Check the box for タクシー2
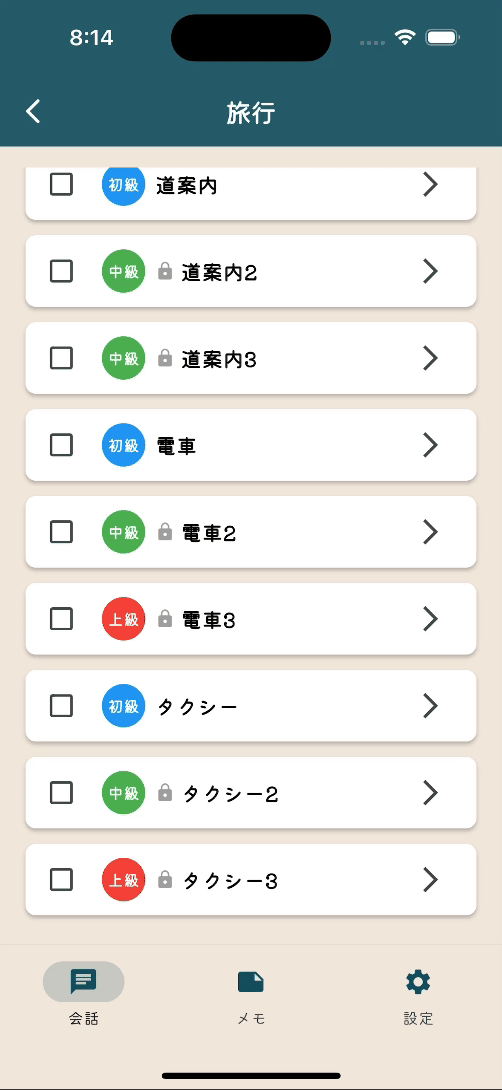The image size is (502, 1090). tap(61, 792)
